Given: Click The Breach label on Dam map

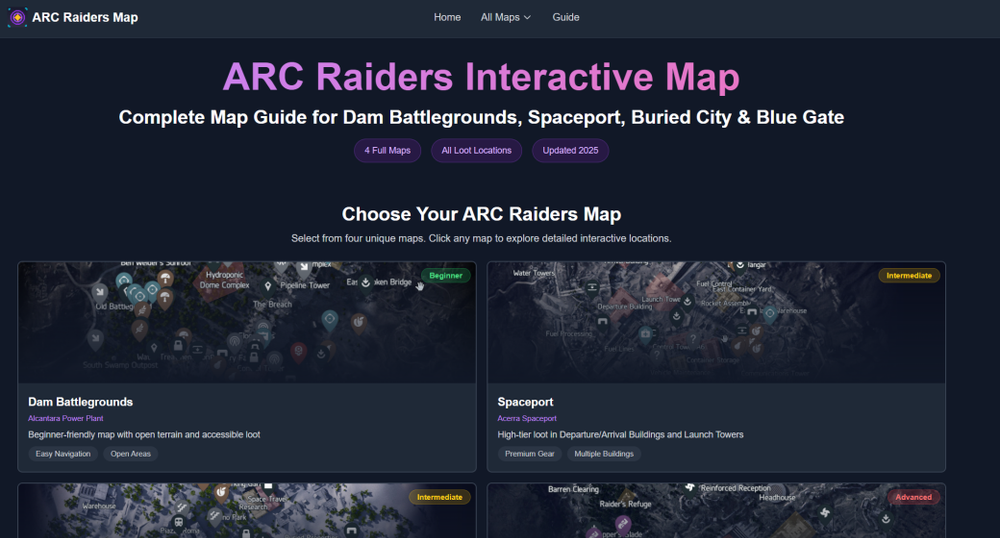Looking at the screenshot, I should (272, 304).
